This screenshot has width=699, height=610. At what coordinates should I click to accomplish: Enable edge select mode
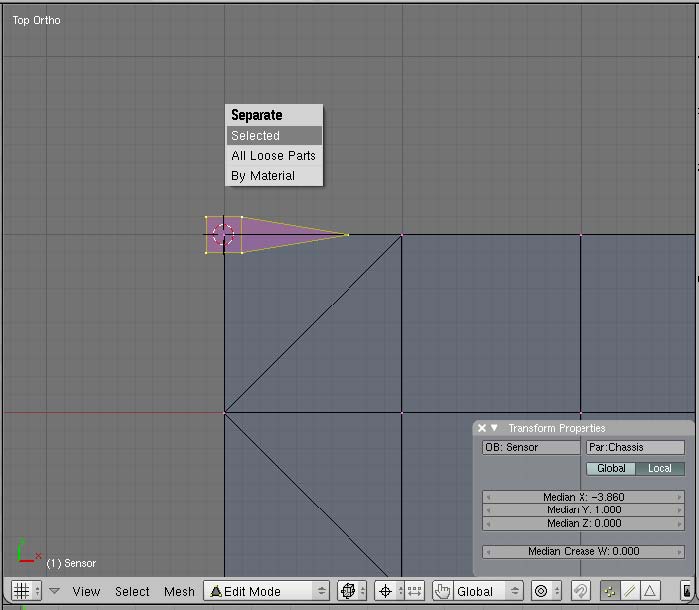click(630, 591)
